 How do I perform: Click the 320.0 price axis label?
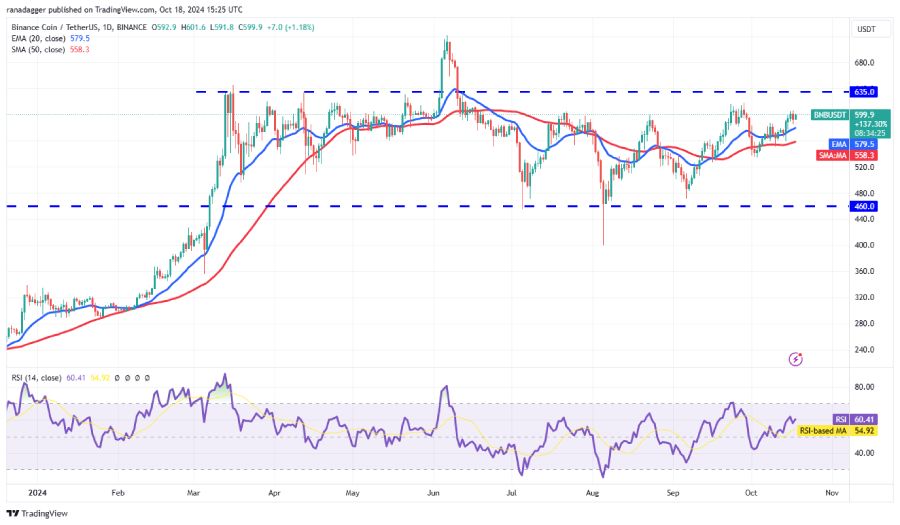pos(864,297)
